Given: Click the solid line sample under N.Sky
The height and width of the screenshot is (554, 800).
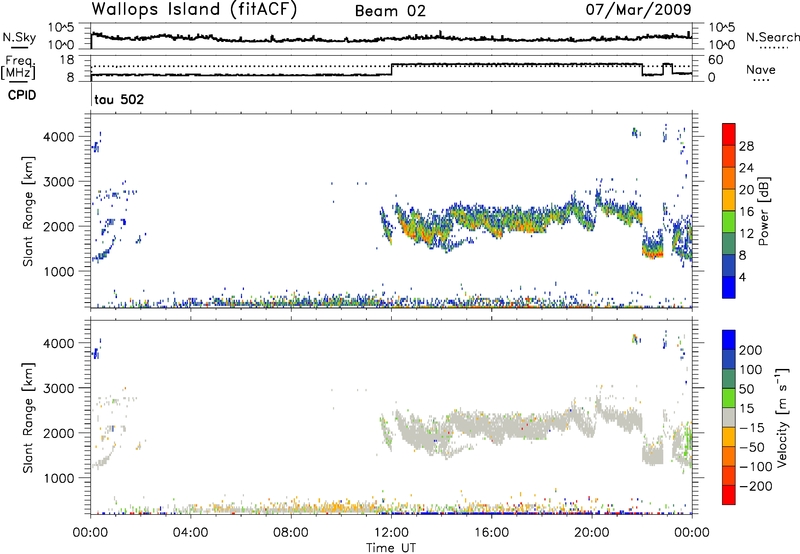Looking at the screenshot, I should tap(19, 46).
